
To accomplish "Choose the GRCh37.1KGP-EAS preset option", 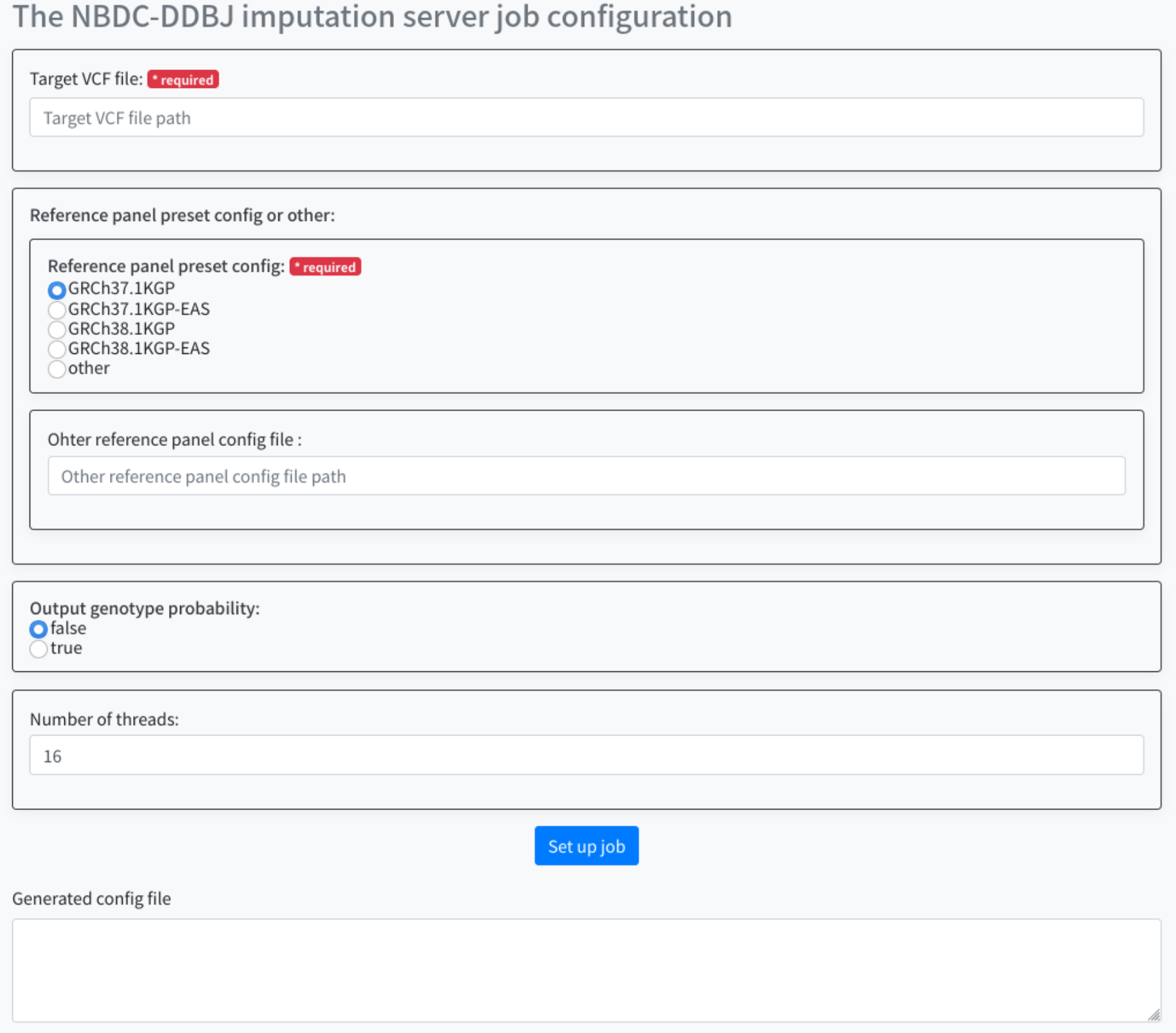I will 57,310.
